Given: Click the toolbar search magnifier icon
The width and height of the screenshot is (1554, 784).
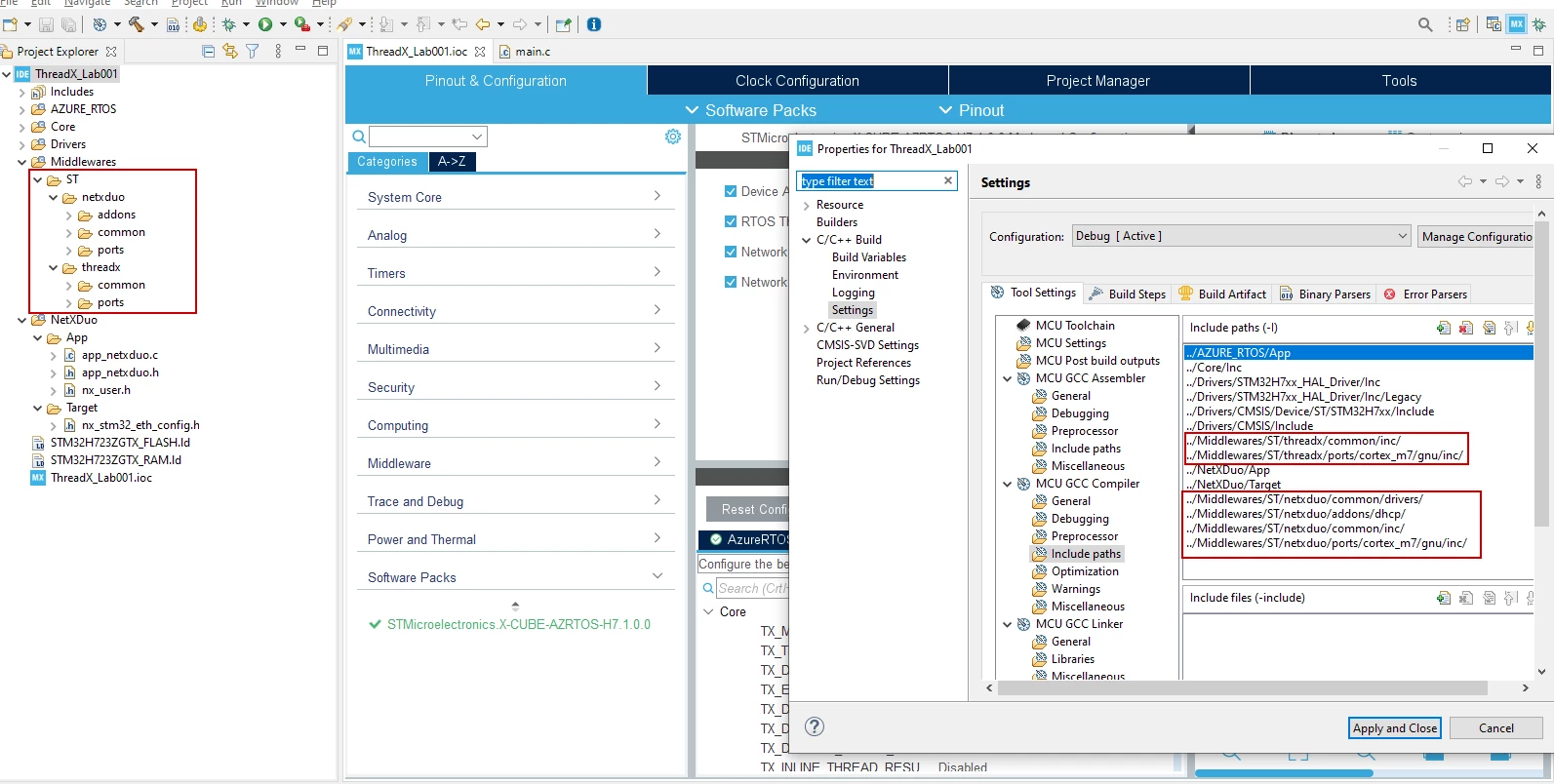Looking at the screenshot, I should 1425,24.
